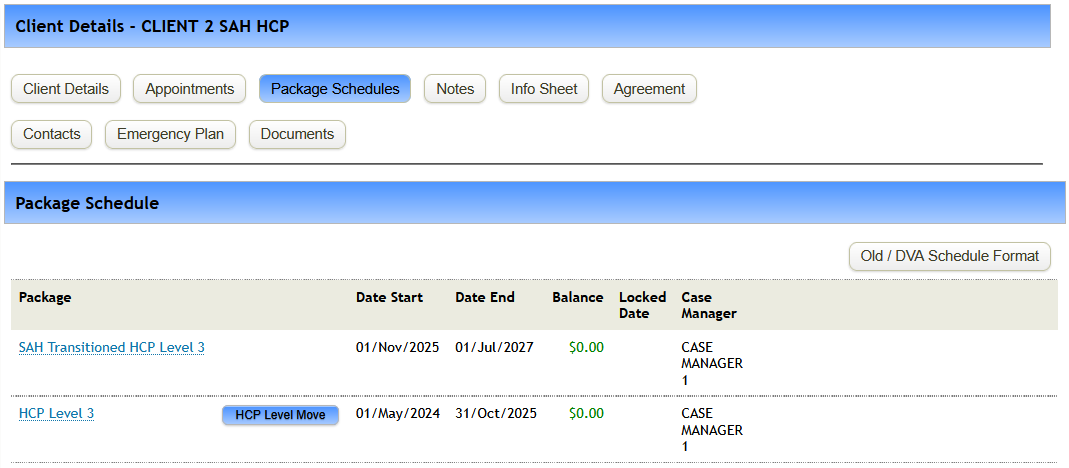This screenshot has width=1069, height=468.
Task: Select the 01/May/2024 start date cell
Action: point(398,413)
